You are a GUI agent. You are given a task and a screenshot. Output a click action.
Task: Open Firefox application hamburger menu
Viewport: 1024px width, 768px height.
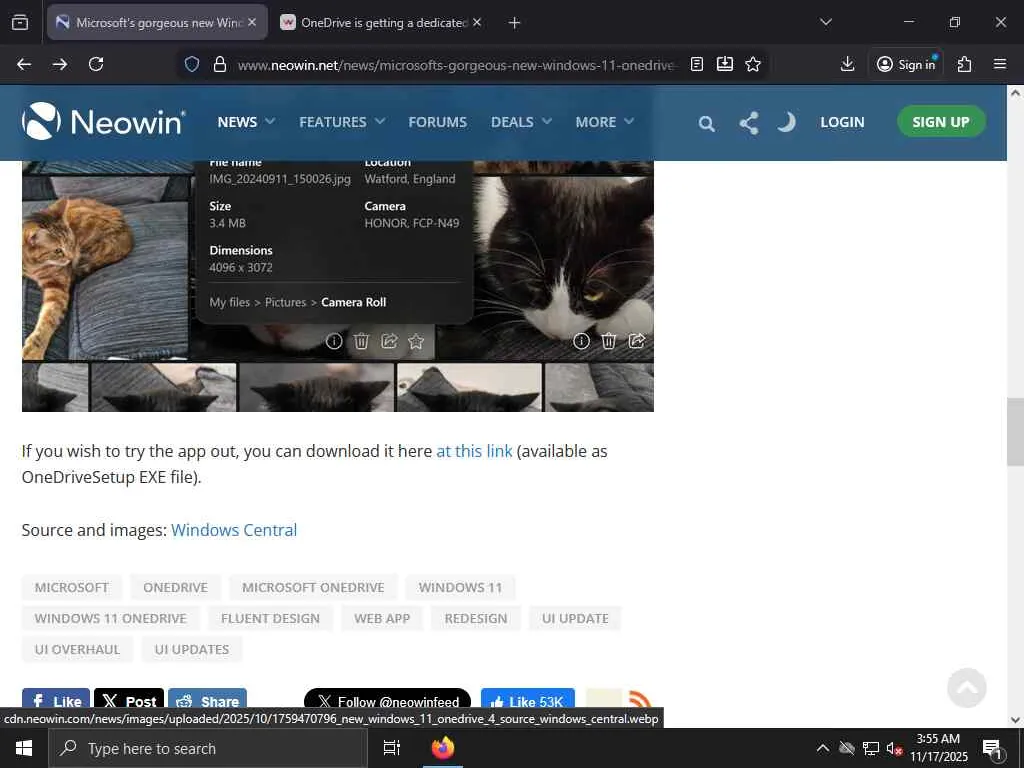pos(1000,64)
